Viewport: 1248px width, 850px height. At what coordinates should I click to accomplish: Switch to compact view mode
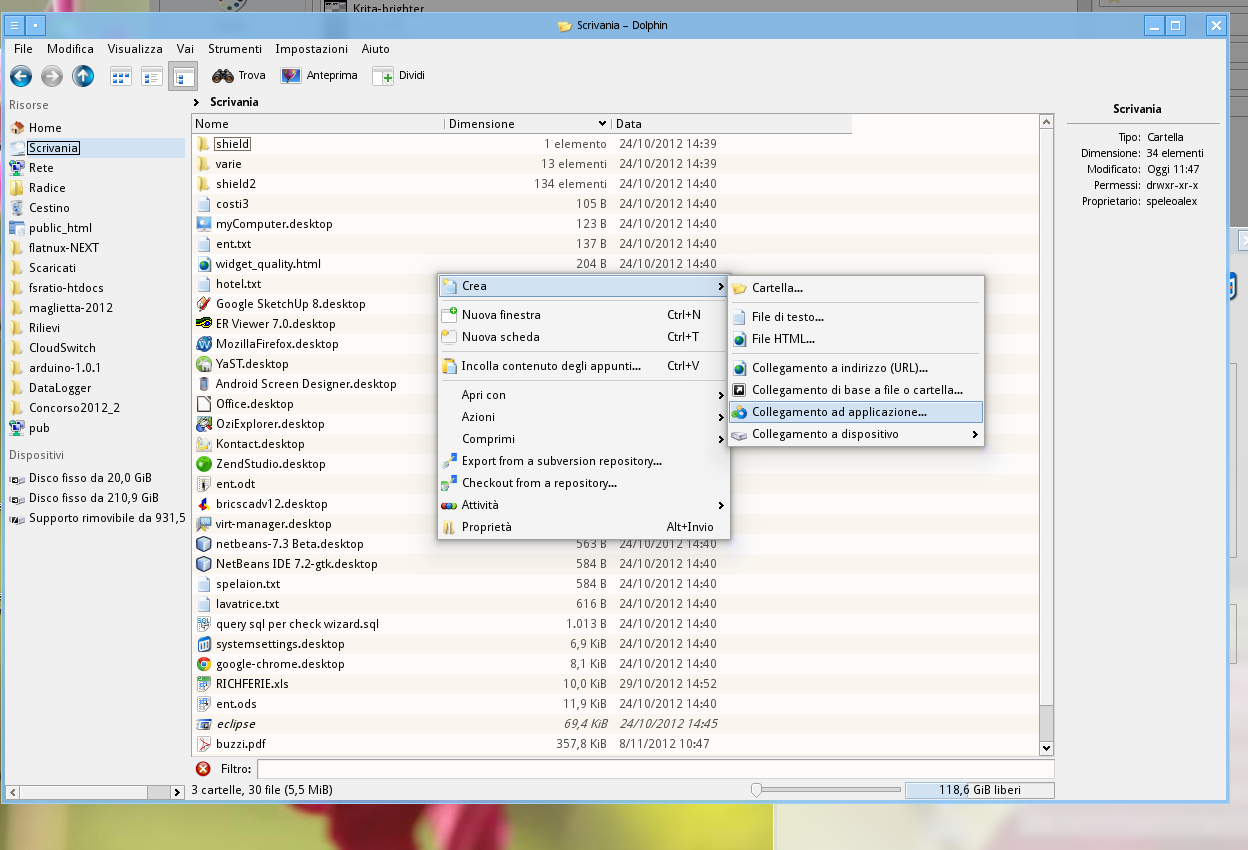click(152, 75)
